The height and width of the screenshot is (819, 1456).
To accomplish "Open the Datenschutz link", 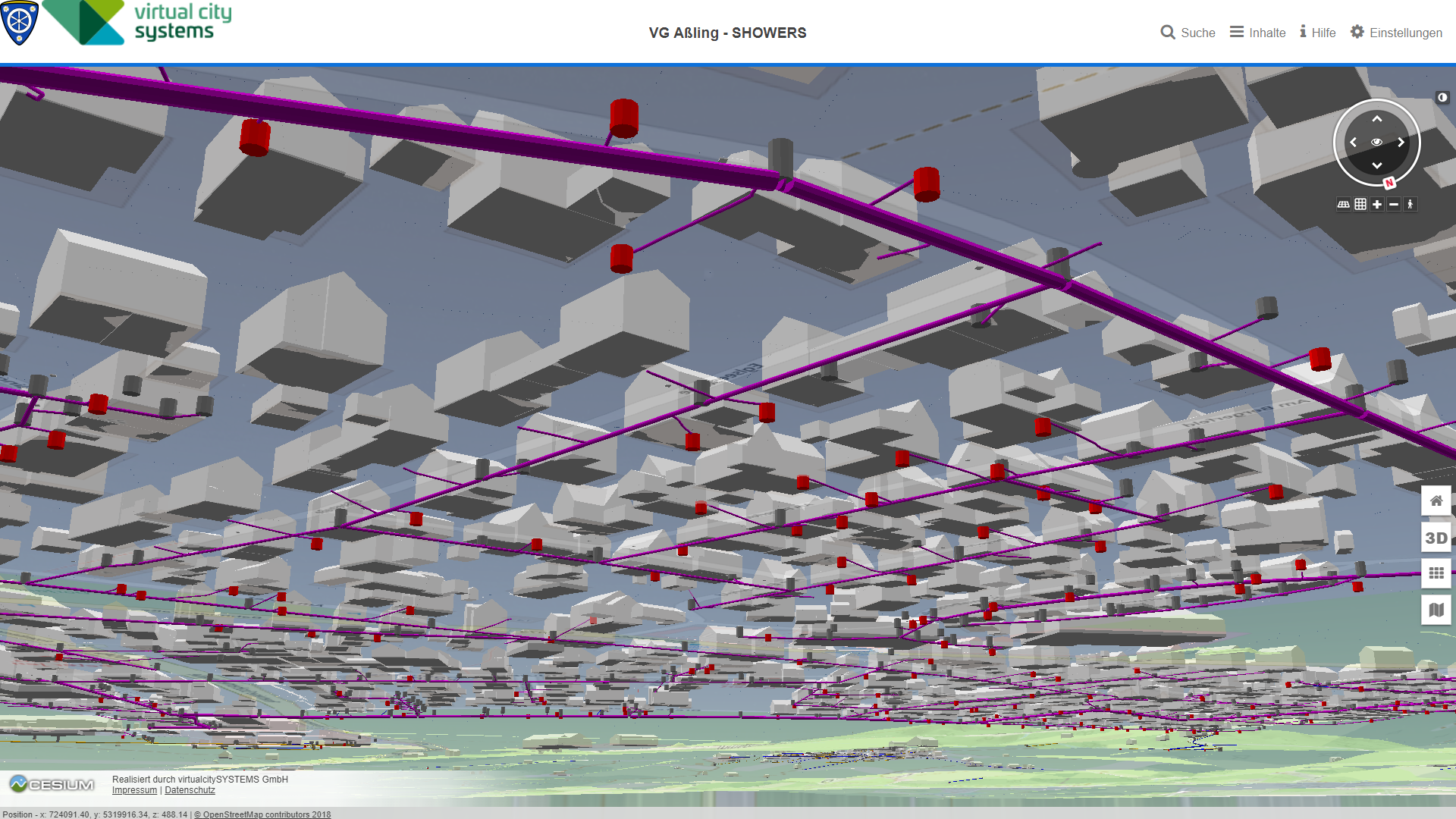I will [190, 790].
